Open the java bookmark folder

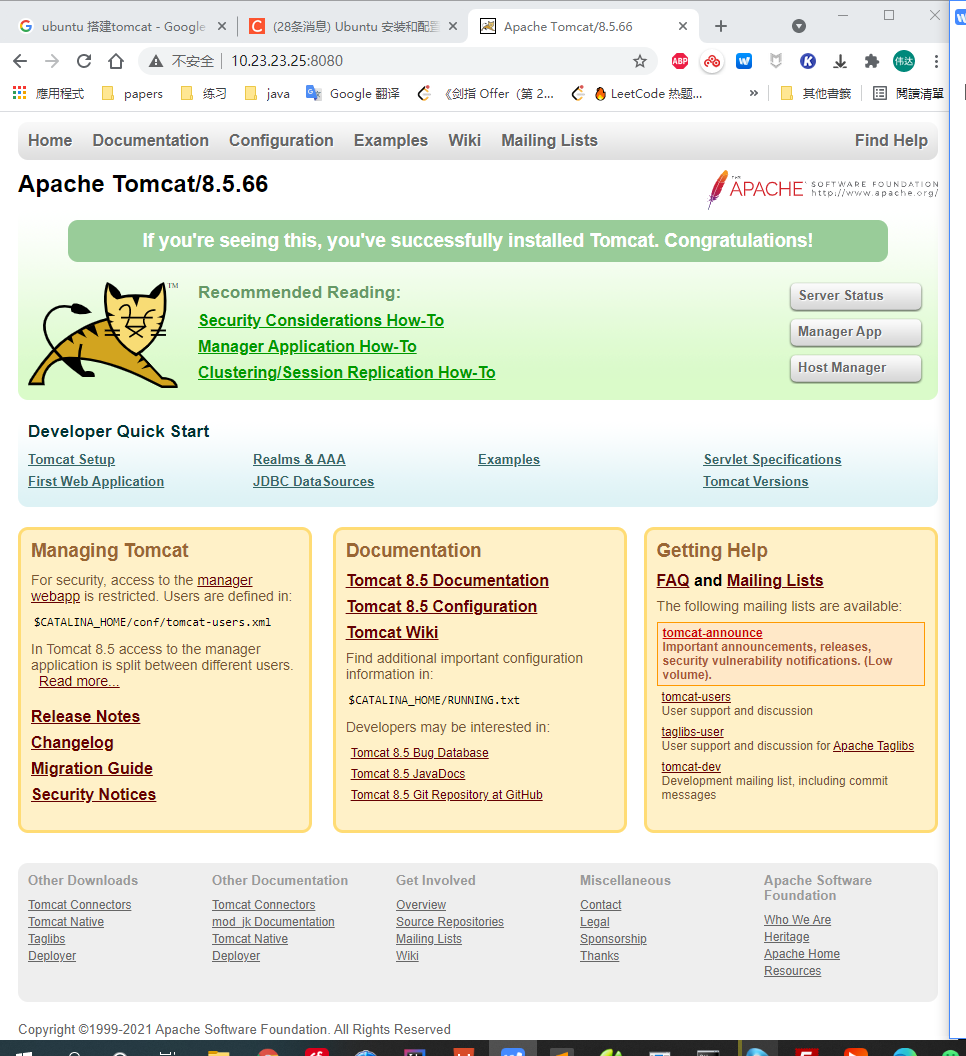click(x=267, y=94)
